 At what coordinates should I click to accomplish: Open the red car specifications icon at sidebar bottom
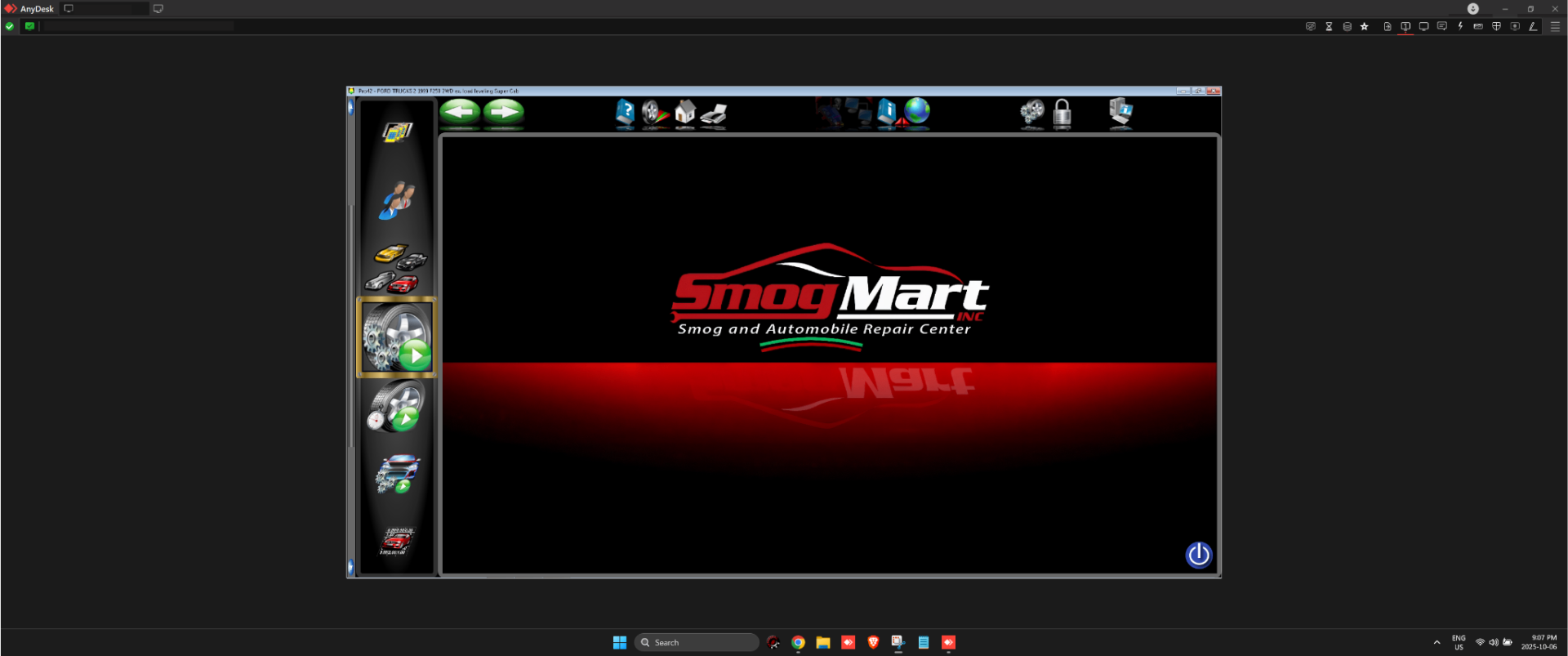tap(398, 541)
